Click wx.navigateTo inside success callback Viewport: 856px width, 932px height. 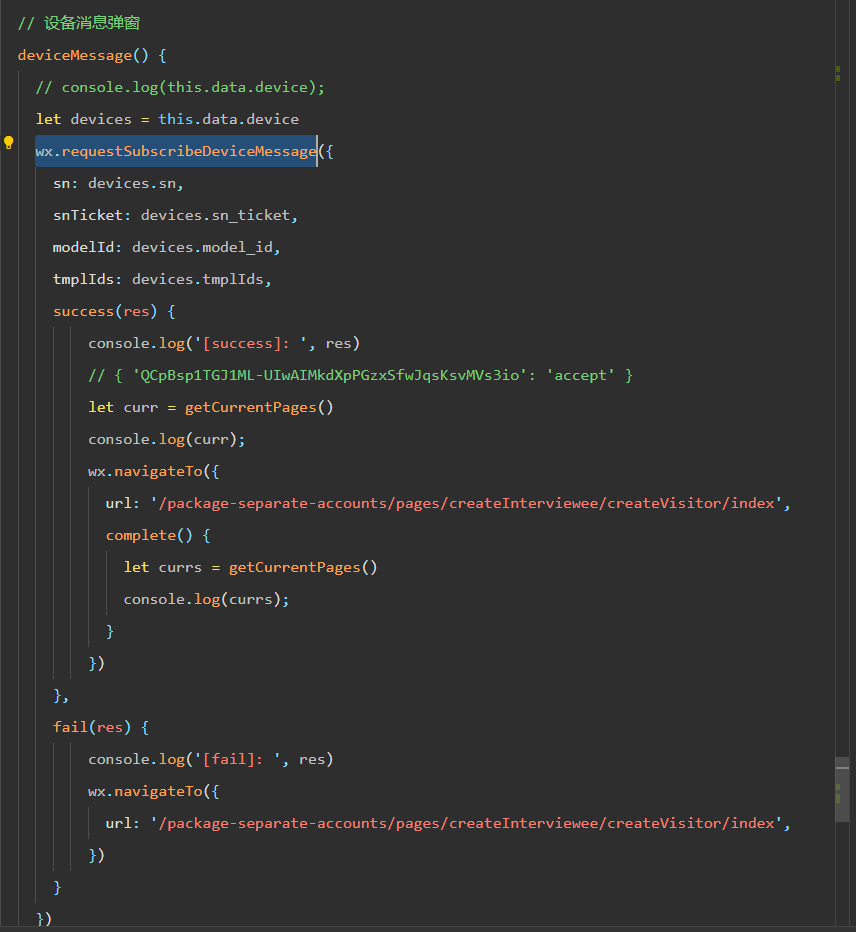coord(145,472)
